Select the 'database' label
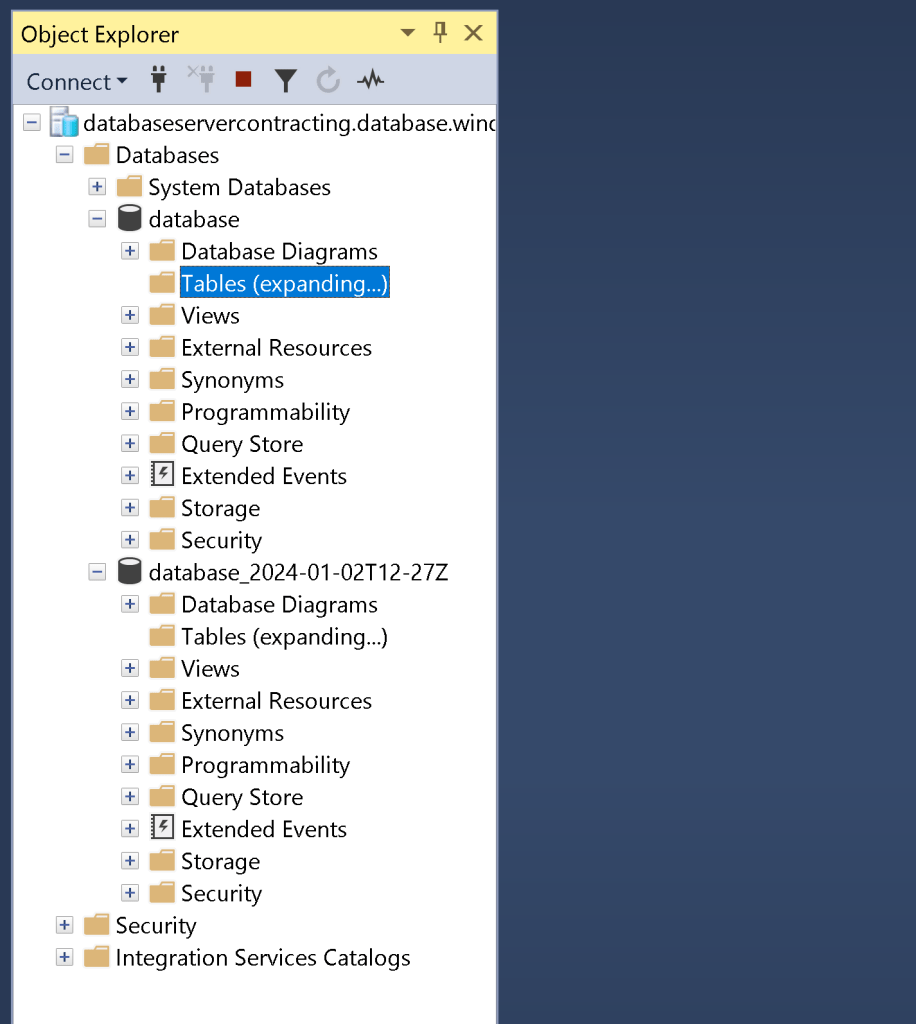 pyautogui.click(x=194, y=219)
